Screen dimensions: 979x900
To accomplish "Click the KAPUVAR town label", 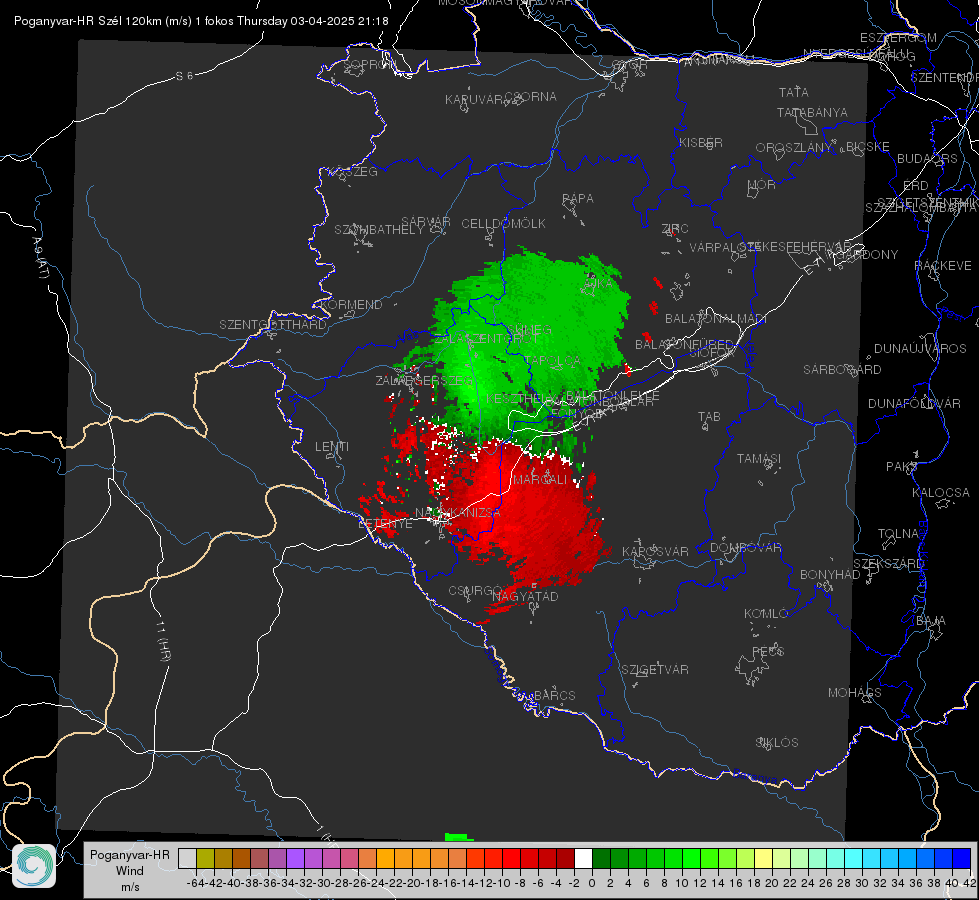I will (474, 99).
